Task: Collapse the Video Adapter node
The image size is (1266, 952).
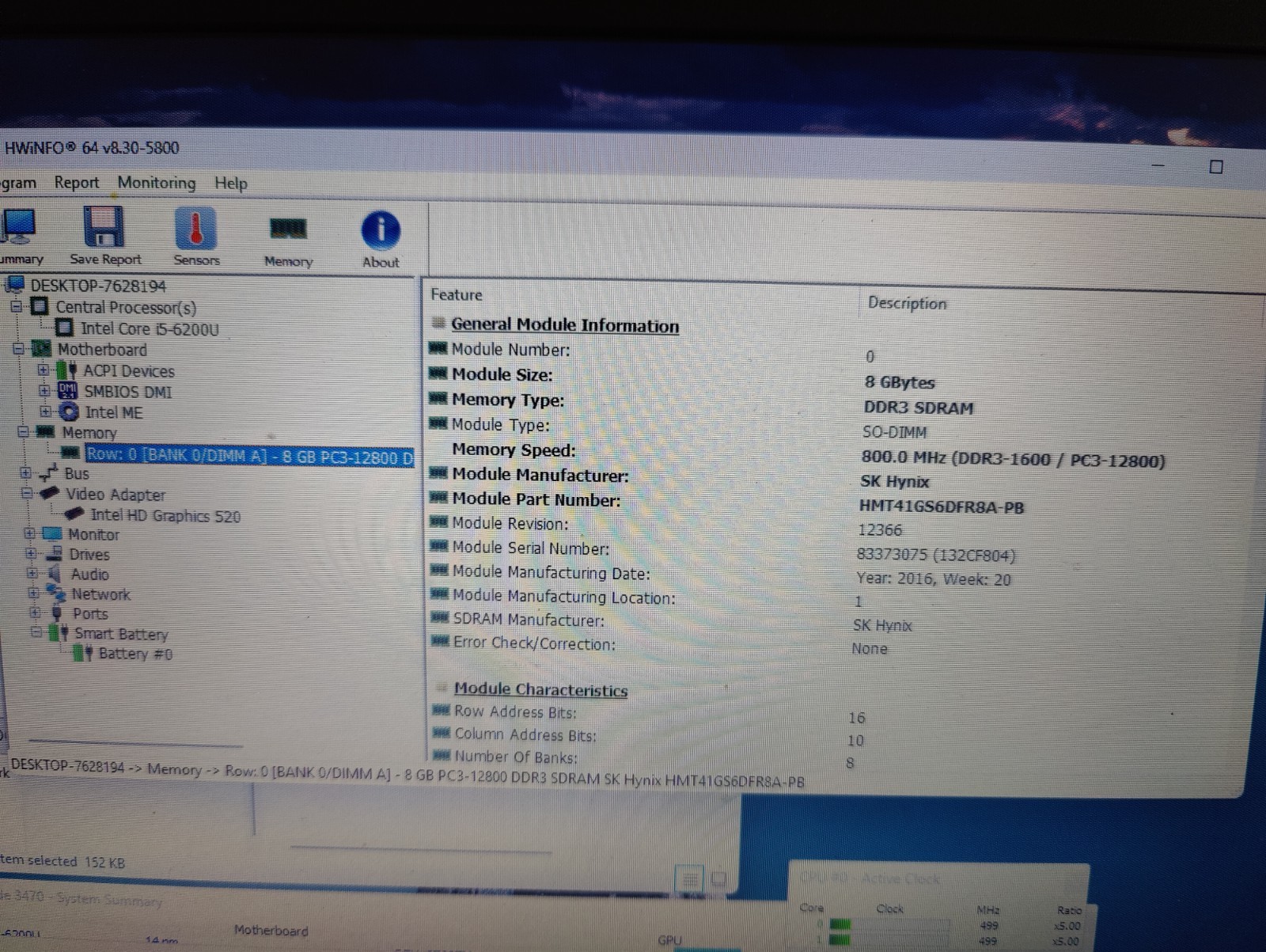Action: (x=26, y=493)
